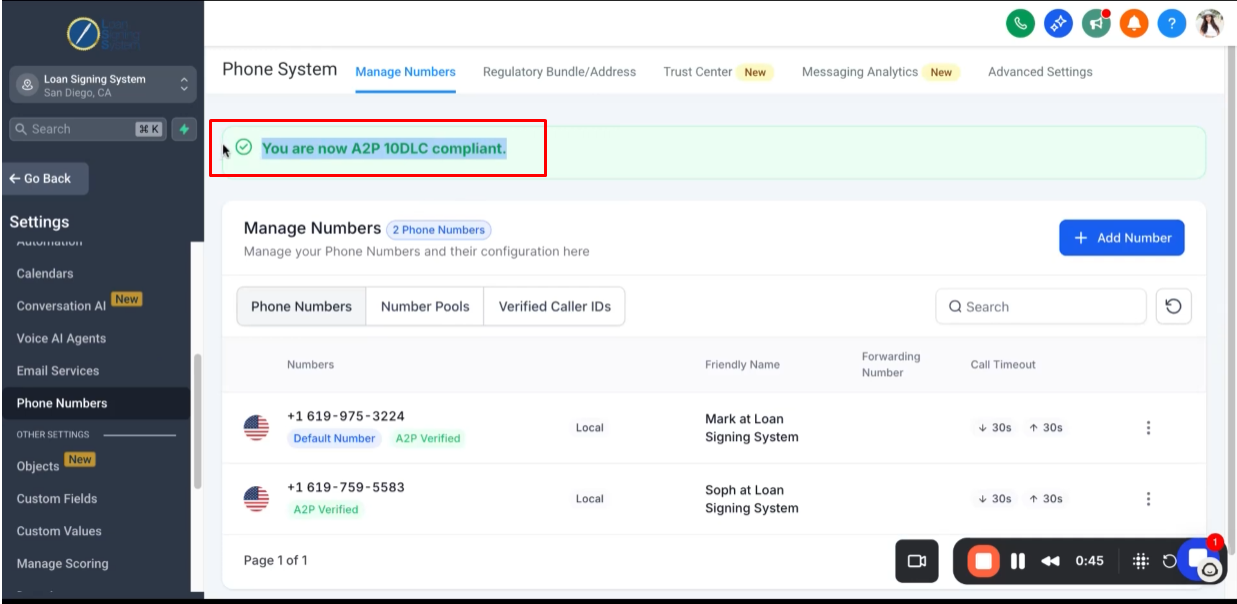Click the friendly name Soph at Loan Signing System
Screen dimensions: 1237x604
pos(752,499)
